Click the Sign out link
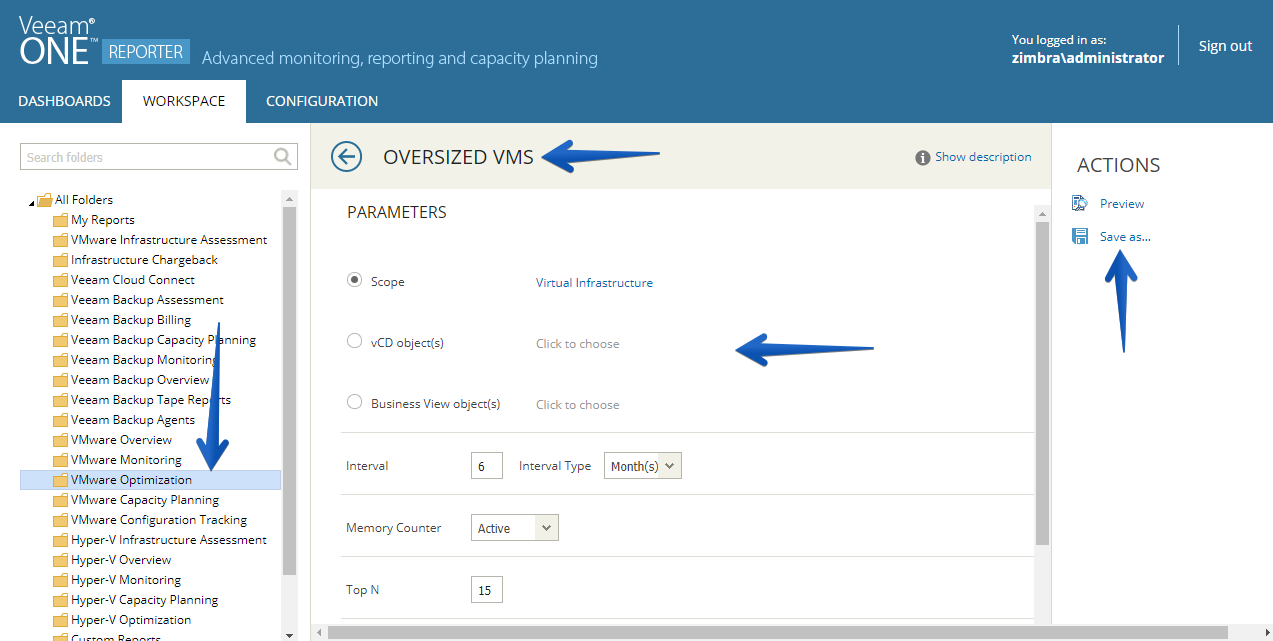 click(1225, 46)
